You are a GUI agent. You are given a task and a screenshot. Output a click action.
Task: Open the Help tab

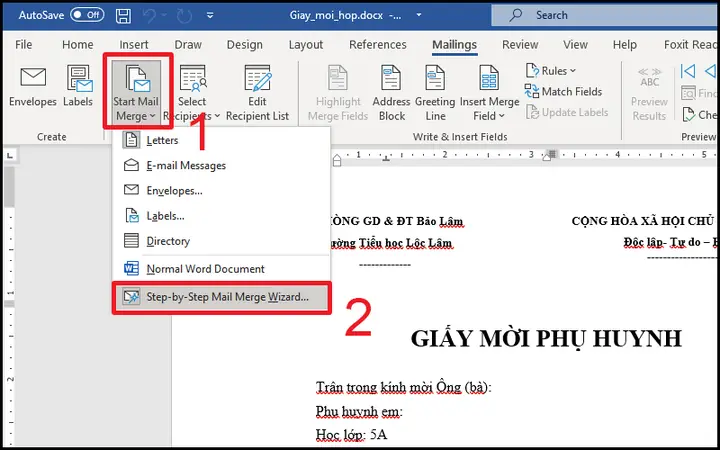pos(624,45)
